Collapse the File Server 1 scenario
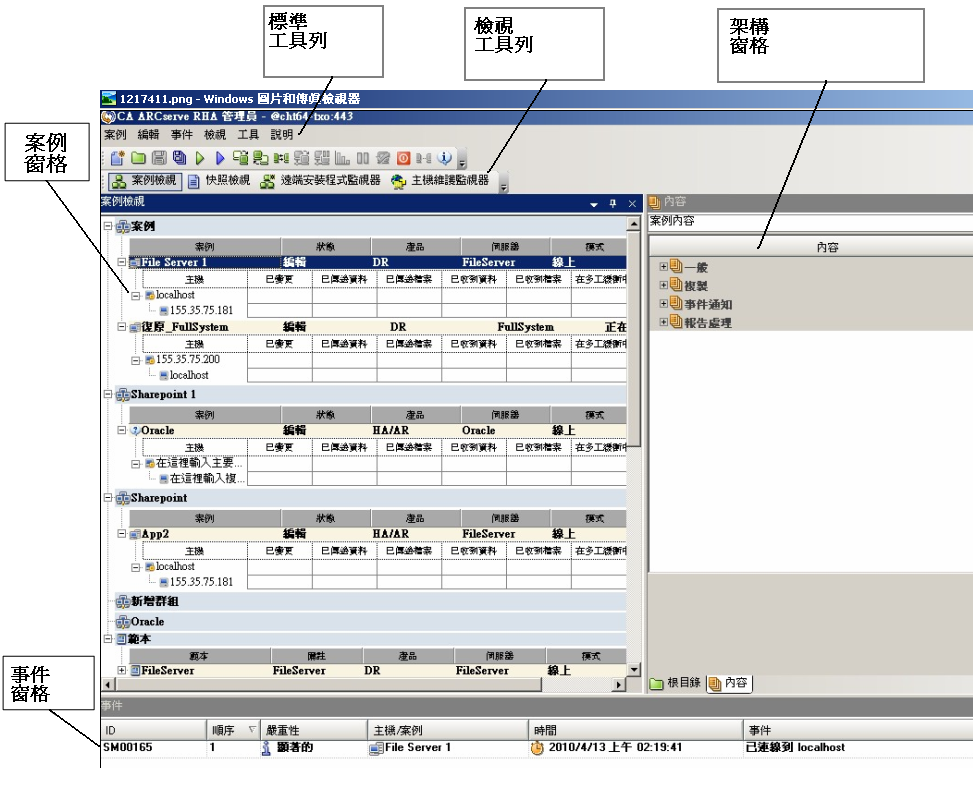This screenshot has width=973, height=789. tap(122, 262)
